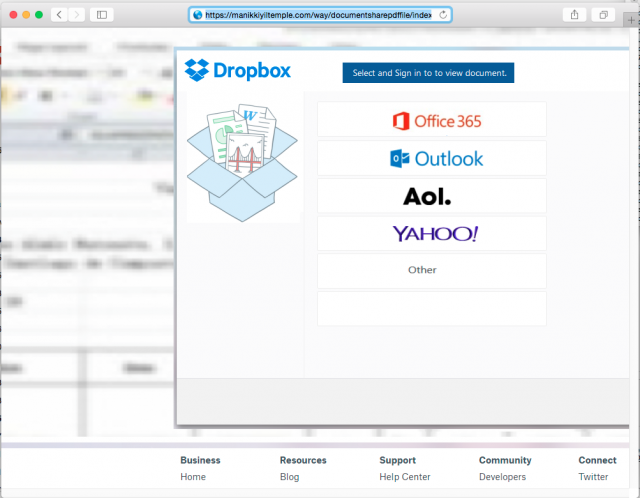
Task: Toggle the Safari sidebar button
Action: (102, 15)
